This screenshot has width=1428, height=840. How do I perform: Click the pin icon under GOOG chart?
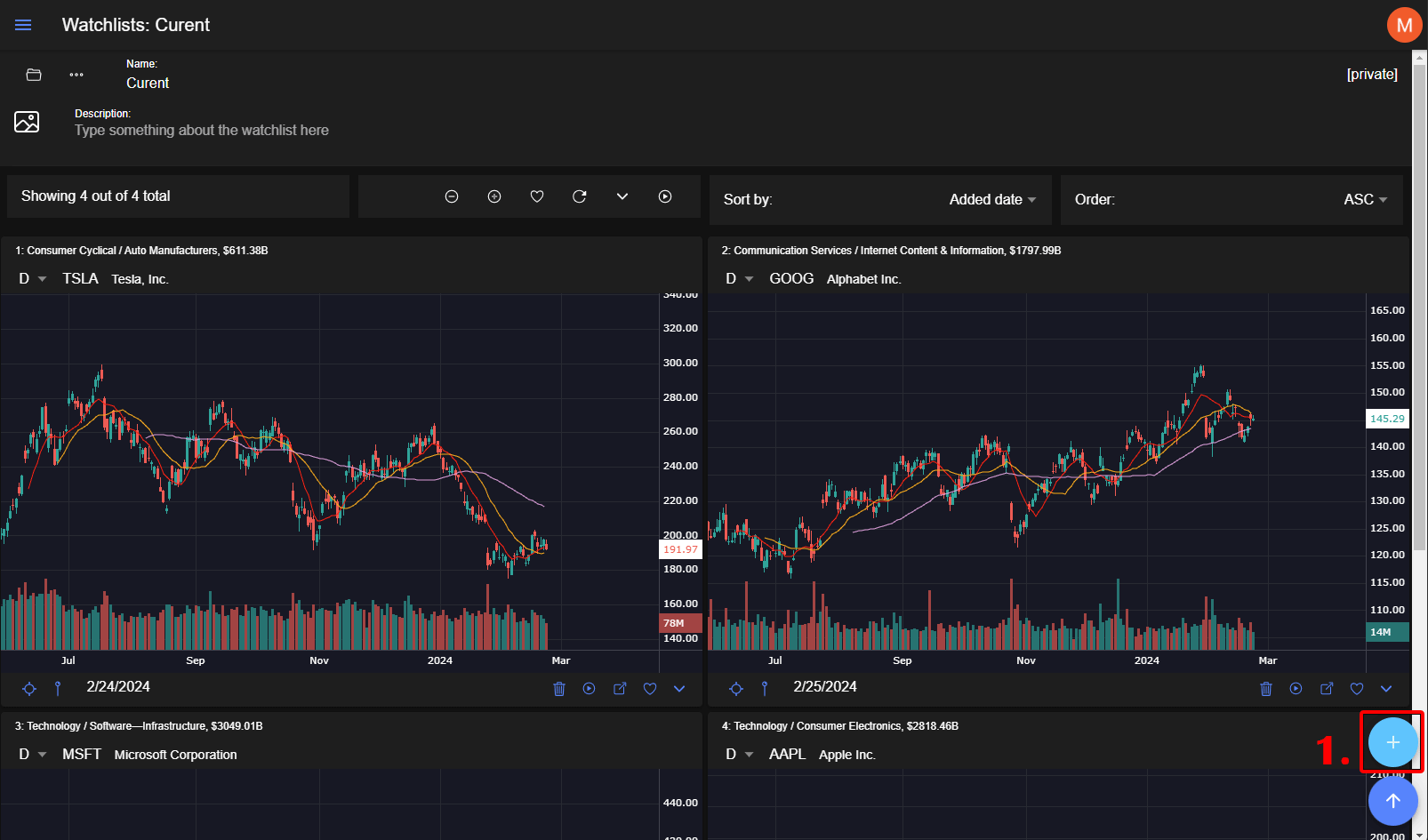765,689
